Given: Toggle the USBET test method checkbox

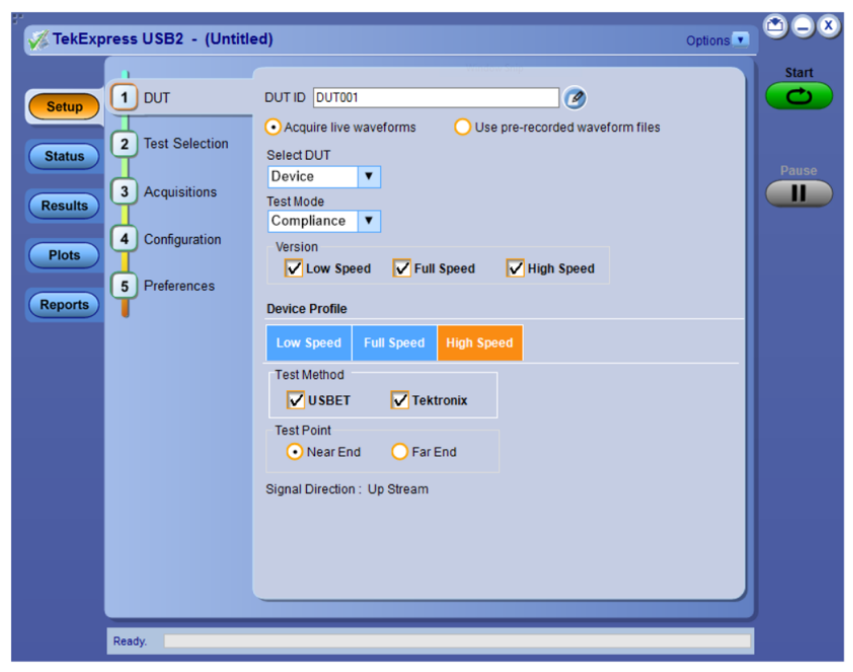Looking at the screenshot, I should [296, 400].
